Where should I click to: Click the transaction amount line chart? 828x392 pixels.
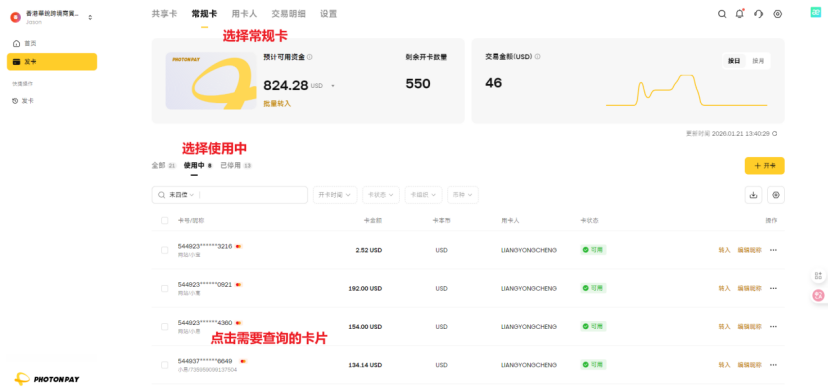pos(686,90)
